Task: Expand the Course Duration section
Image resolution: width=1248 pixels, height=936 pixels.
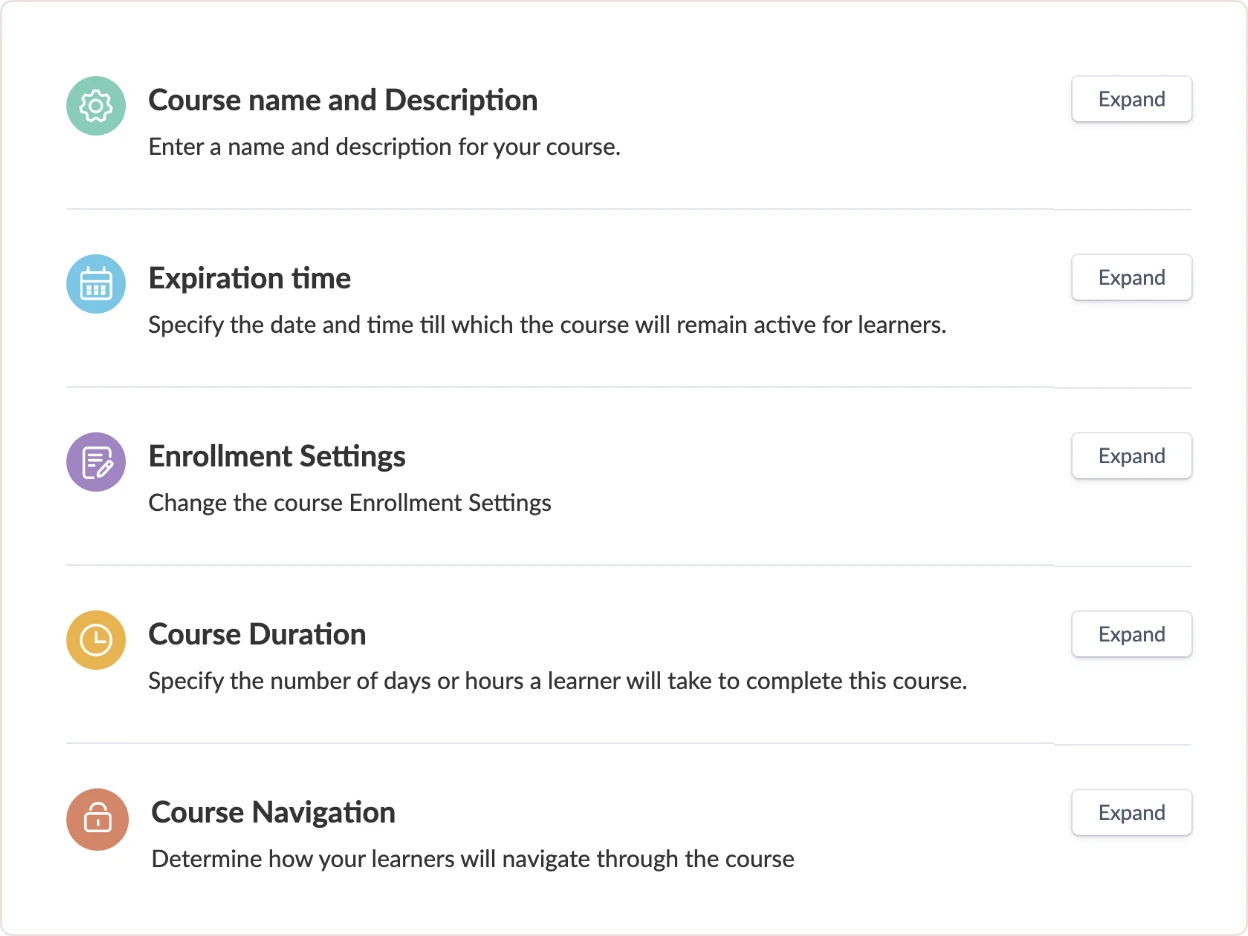Action: [1131, 634]
